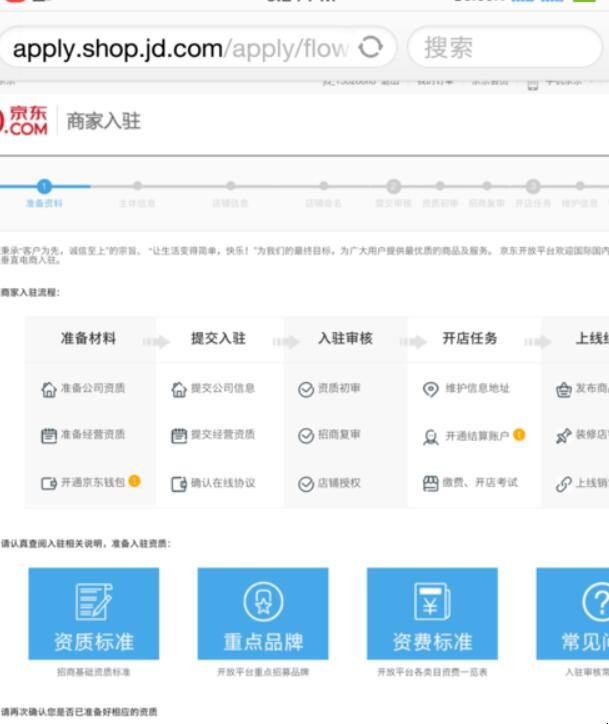Click the 提交公司信息 text

coord(223,388)
